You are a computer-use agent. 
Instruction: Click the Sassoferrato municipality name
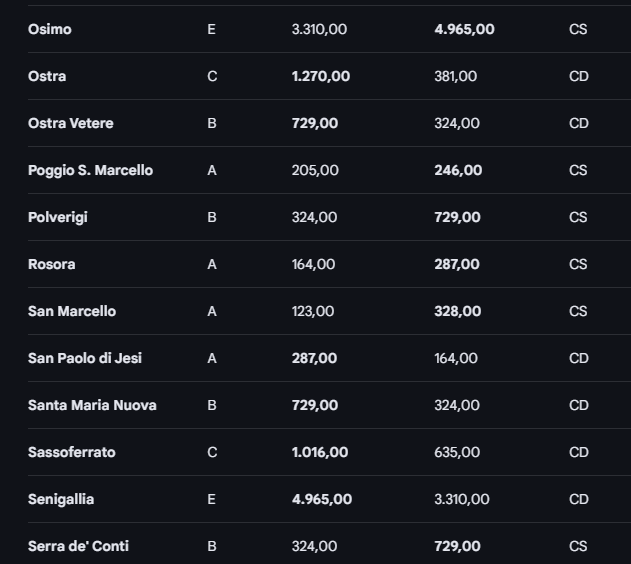tap(72, 452)
